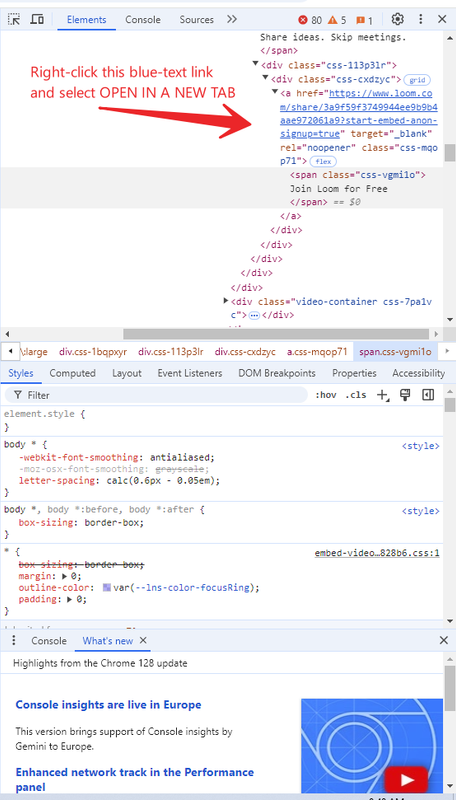Switch to the Computed sub-tab

point(72,373)
